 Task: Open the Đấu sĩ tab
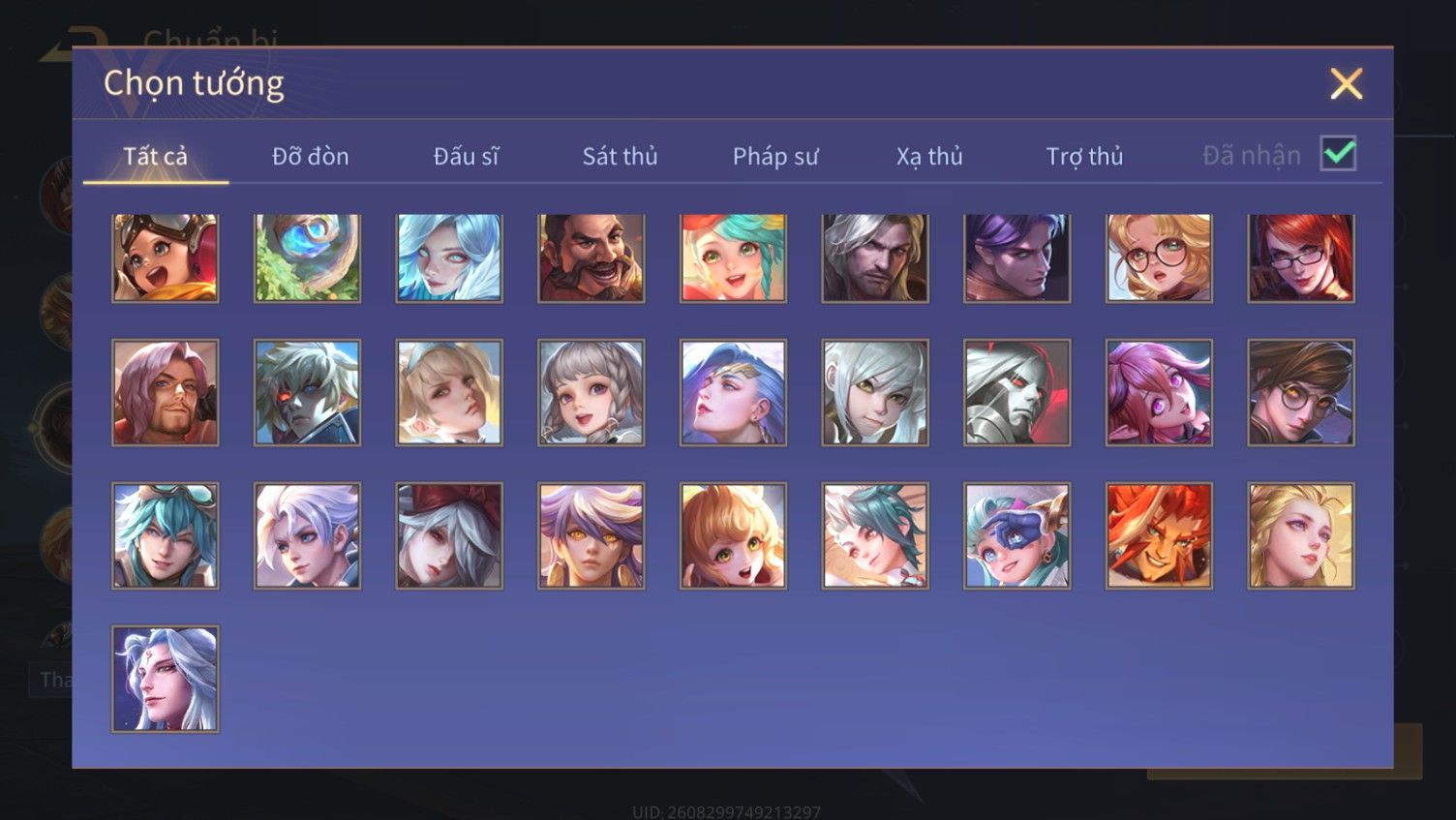[x=466, y=156]
